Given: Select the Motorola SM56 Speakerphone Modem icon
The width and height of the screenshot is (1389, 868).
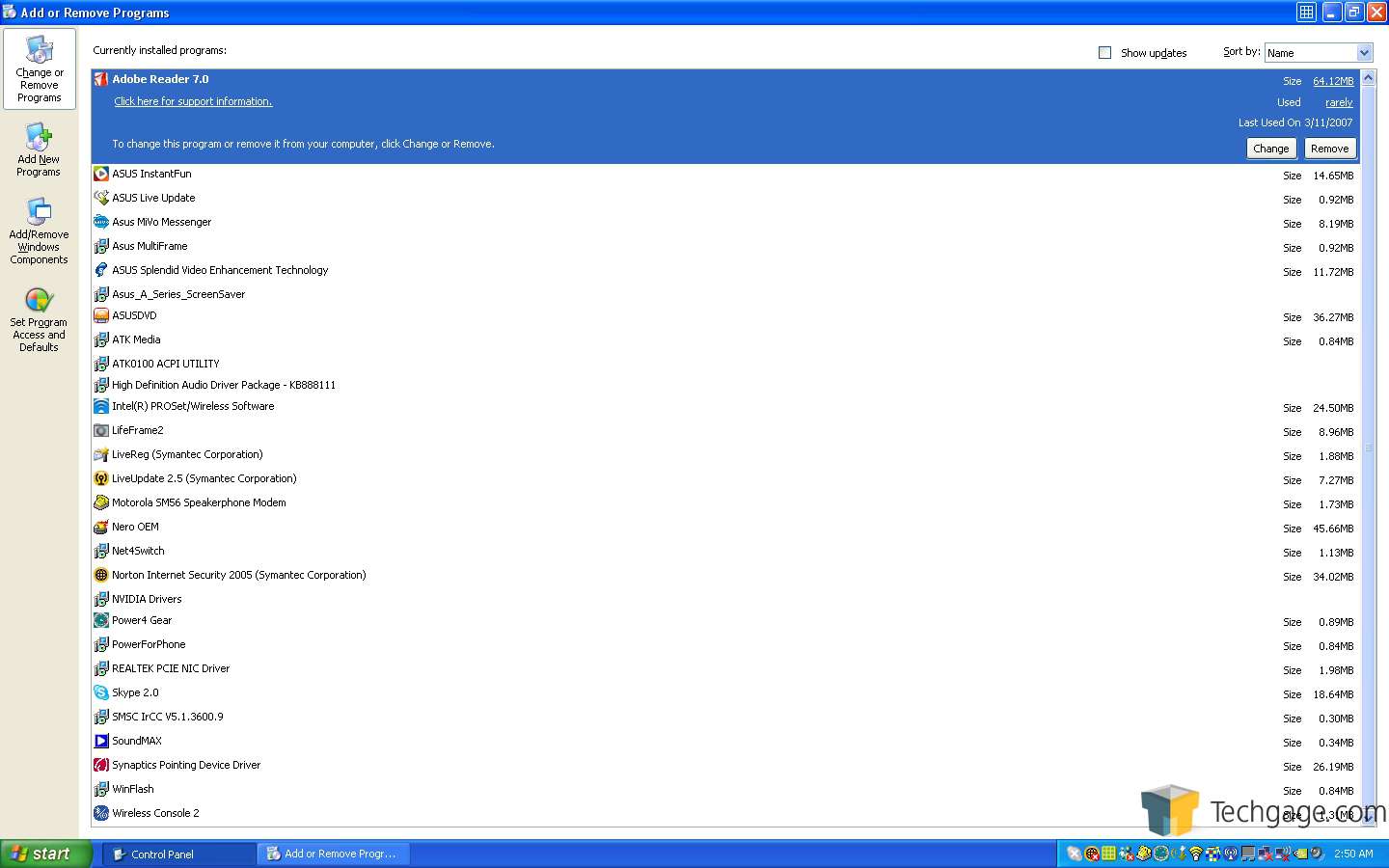Looking at the screenshot, I should coord(100,502).
